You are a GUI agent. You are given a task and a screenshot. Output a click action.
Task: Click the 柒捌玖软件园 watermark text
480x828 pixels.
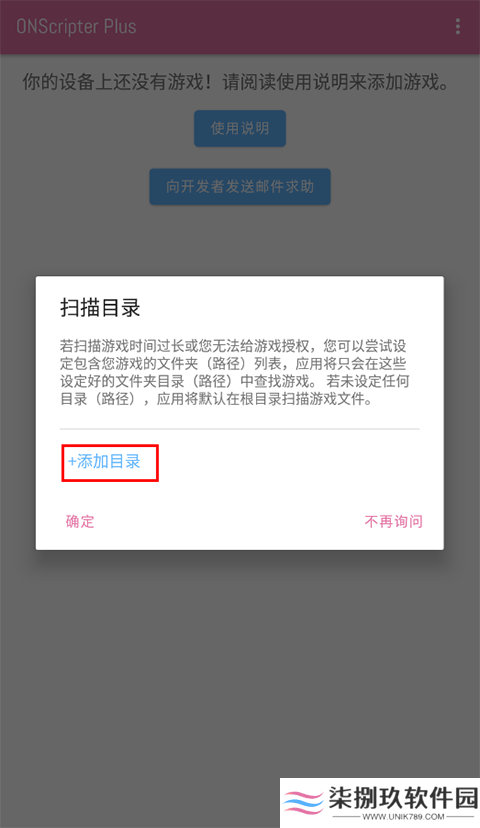coord(403,798)
